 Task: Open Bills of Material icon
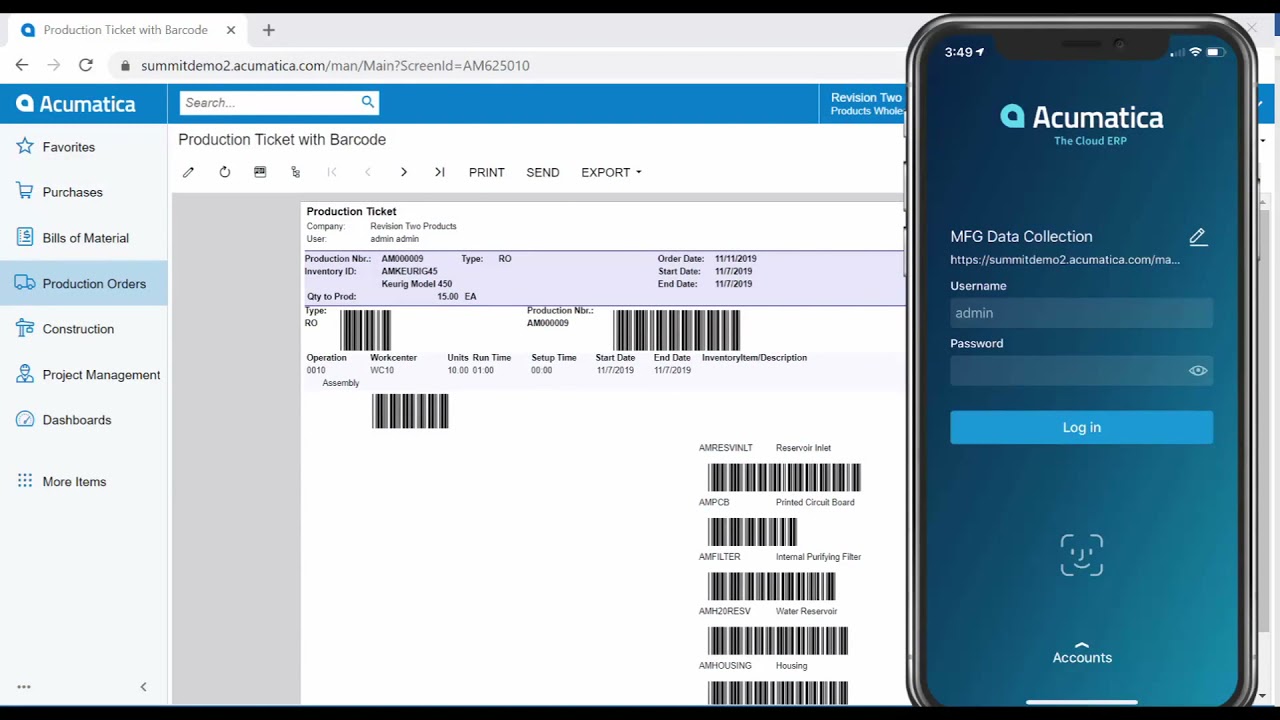[25, 238]
